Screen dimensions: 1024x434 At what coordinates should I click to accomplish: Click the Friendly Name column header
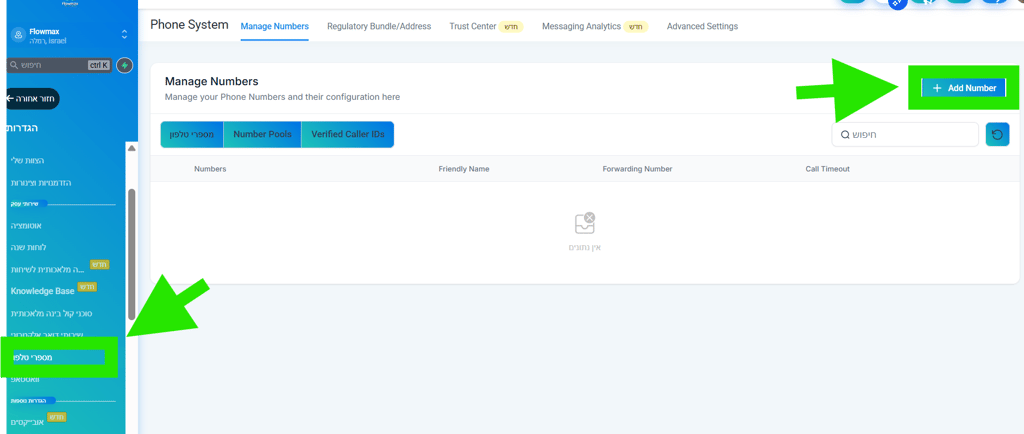point(464,169)
